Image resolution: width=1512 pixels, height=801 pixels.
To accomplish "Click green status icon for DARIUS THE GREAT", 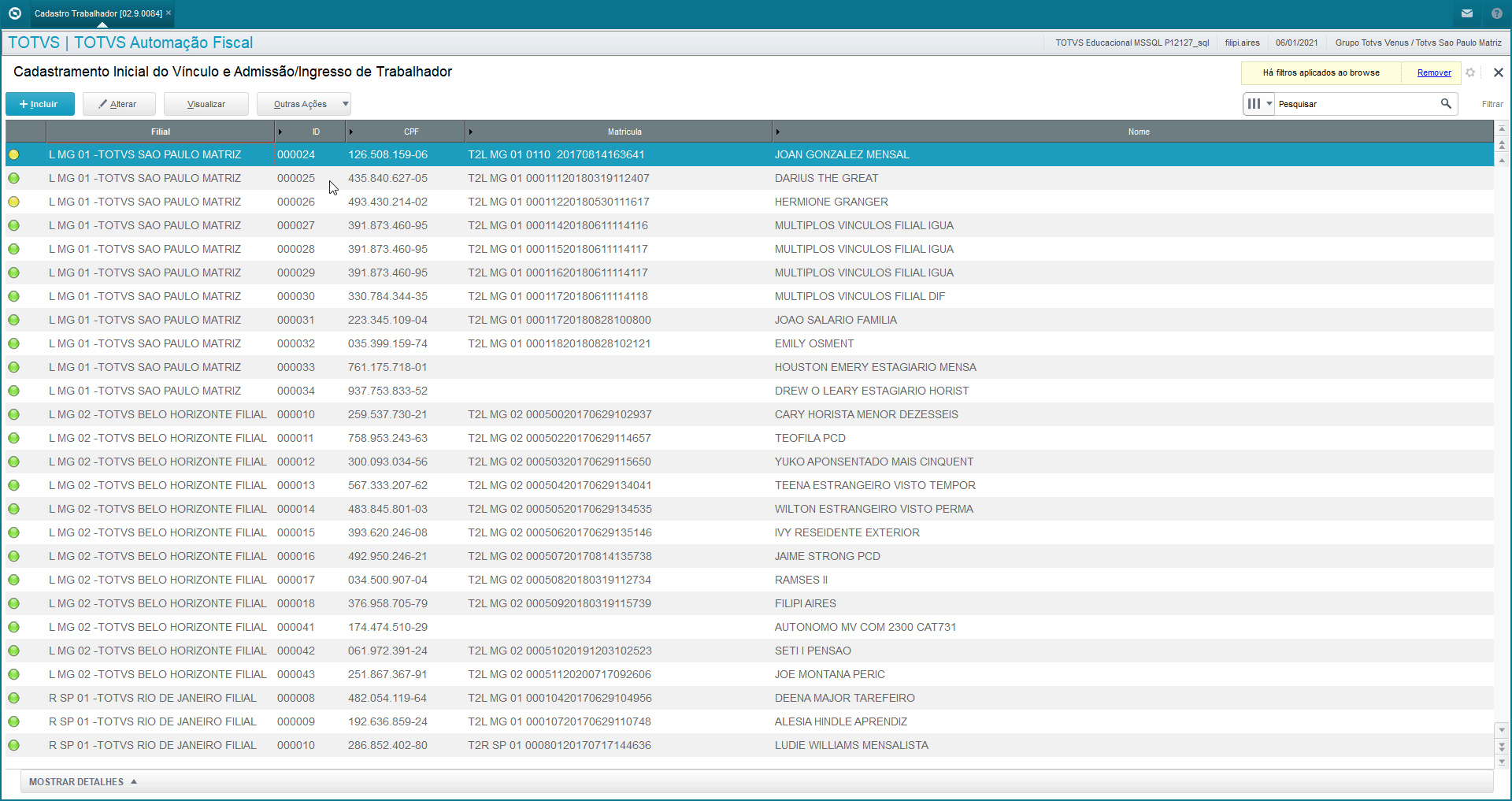I will (14, 178).
